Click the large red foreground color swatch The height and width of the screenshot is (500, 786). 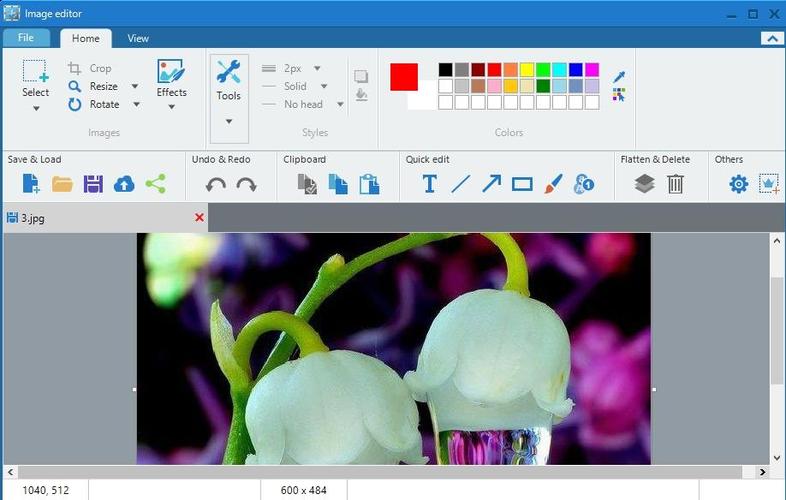(x=404, y=77)
